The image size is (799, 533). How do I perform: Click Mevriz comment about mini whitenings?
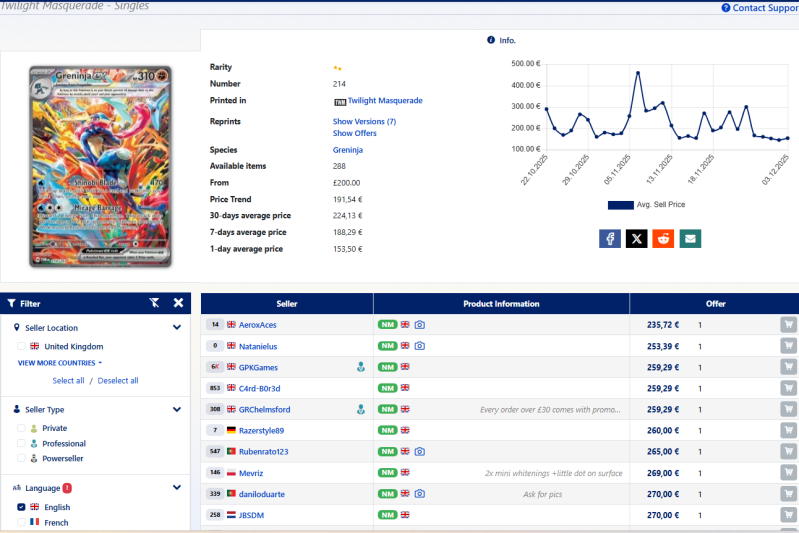coord(553,473)
